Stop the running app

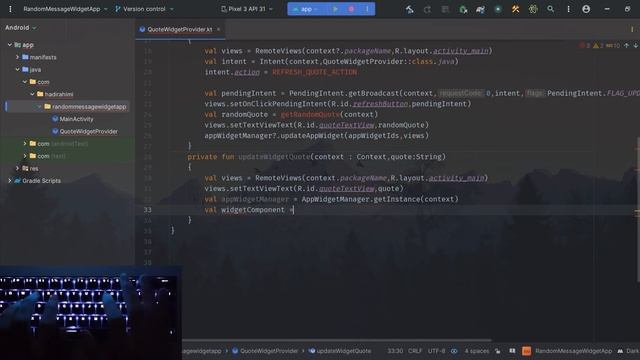click(x=351, y=9)
